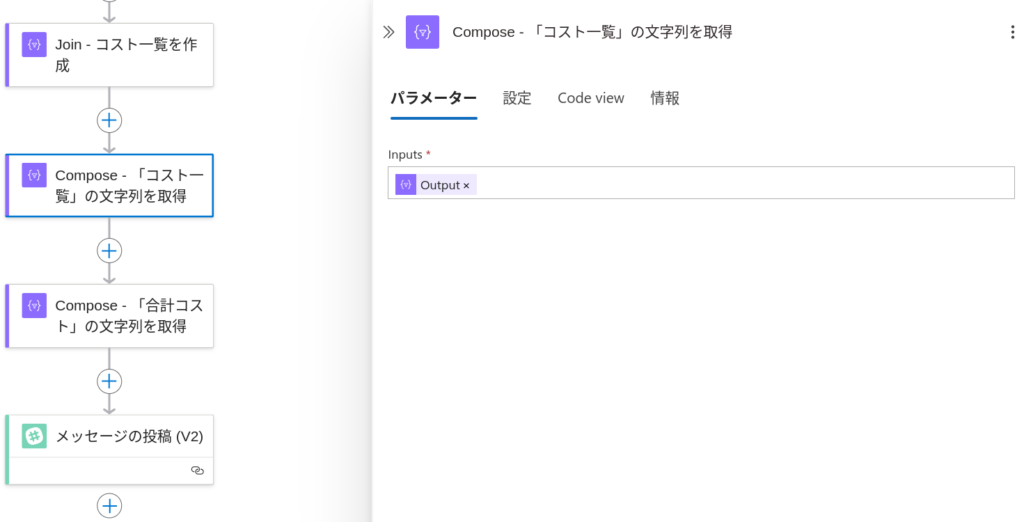Click the Compose icon in panel header
1024x522 pixels.
pyautogui.click(x=423, y=32)
